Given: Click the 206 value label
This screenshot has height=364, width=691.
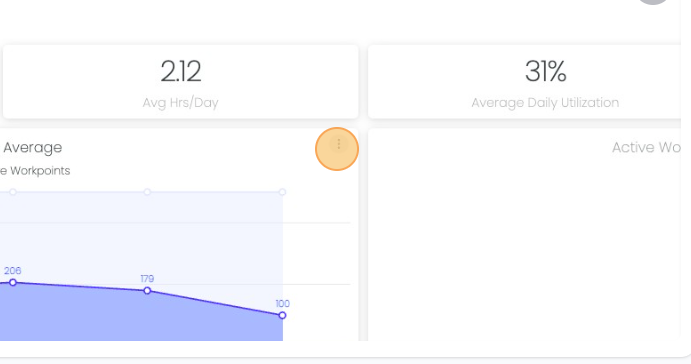Looking at the screenshot, I should [12, 271].
